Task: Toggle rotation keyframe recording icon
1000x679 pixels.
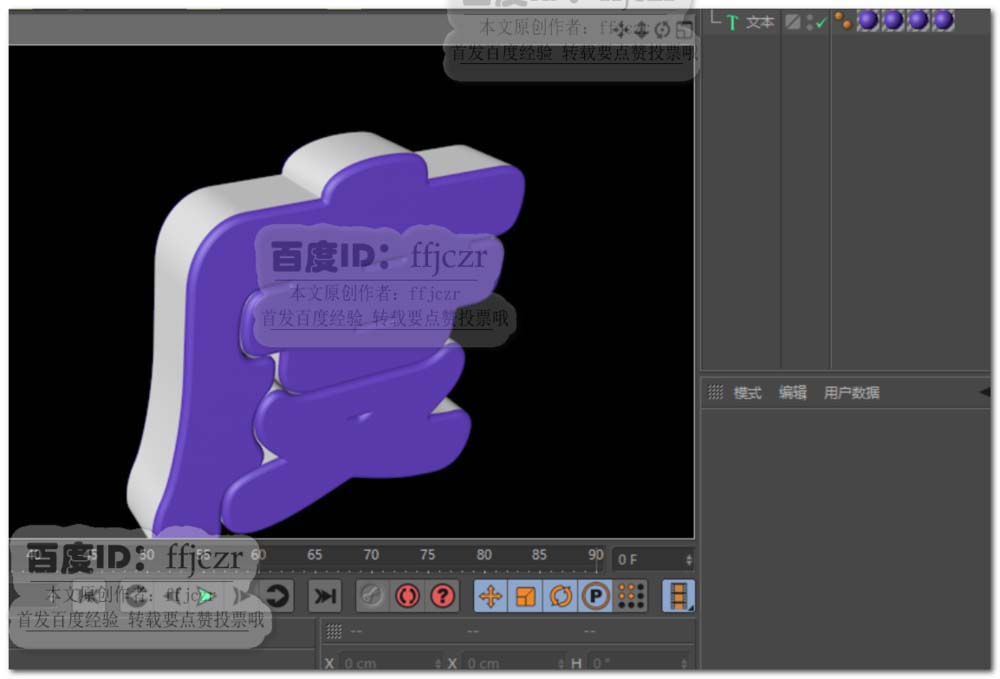Action: pyautogui.click(x=561, y=597)
